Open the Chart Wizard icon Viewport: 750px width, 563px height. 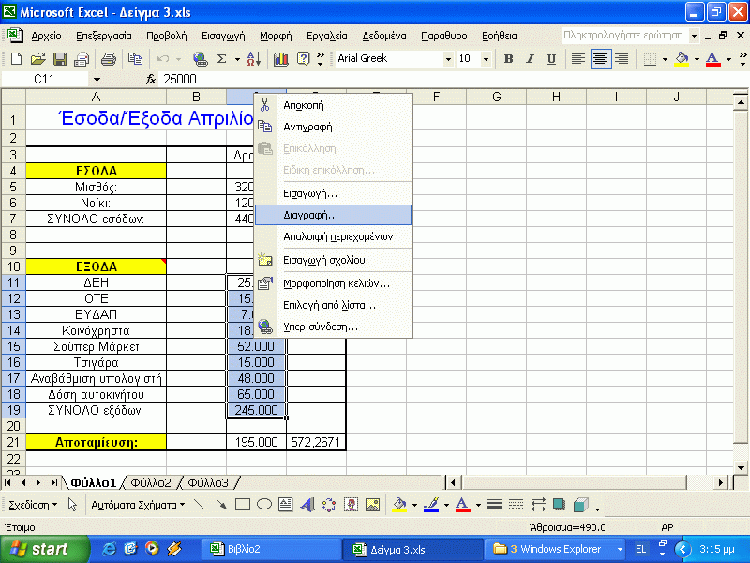tap(281, 59)
